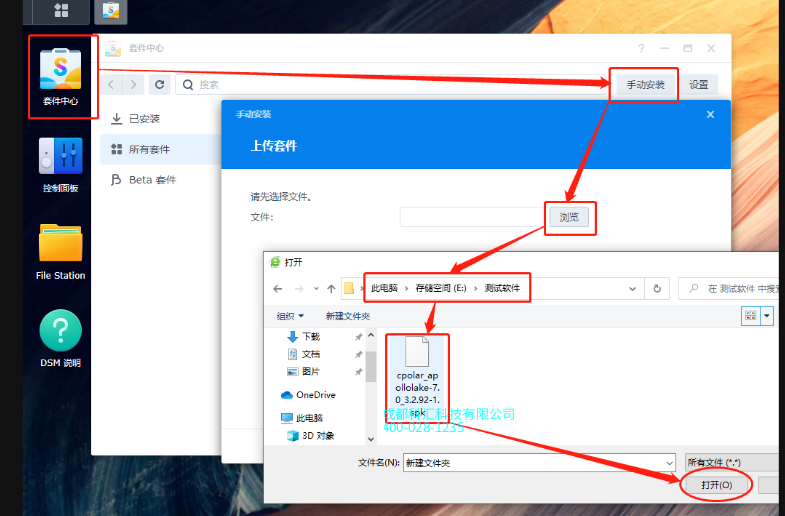785x516 pixels.
Task: Open the 组织 organize menu
Action: pos(290,316)
